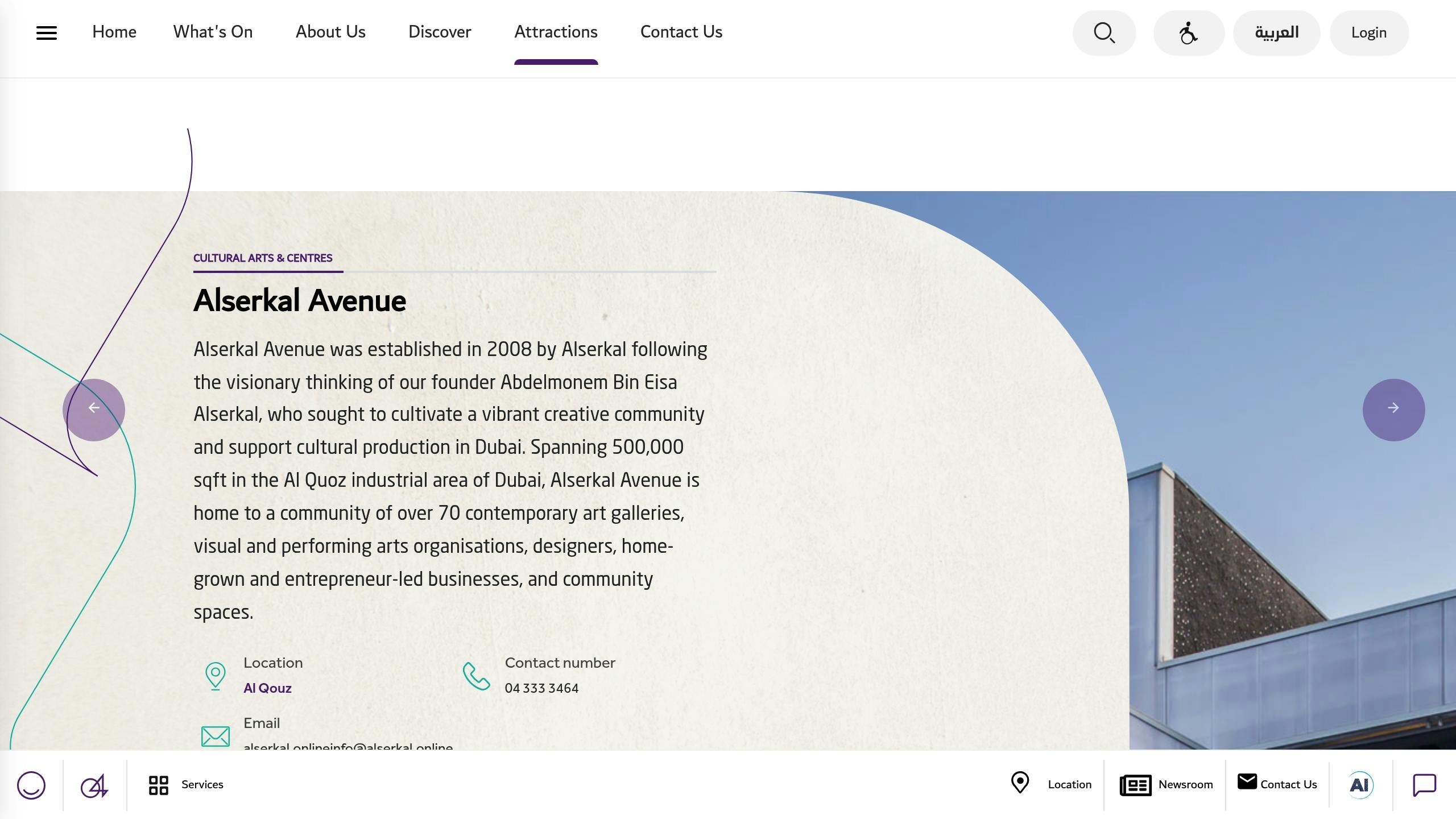Viewport: 1456px width, 819px height.
Task: Open the Al Quoz location link
Action: coord(267,688)
